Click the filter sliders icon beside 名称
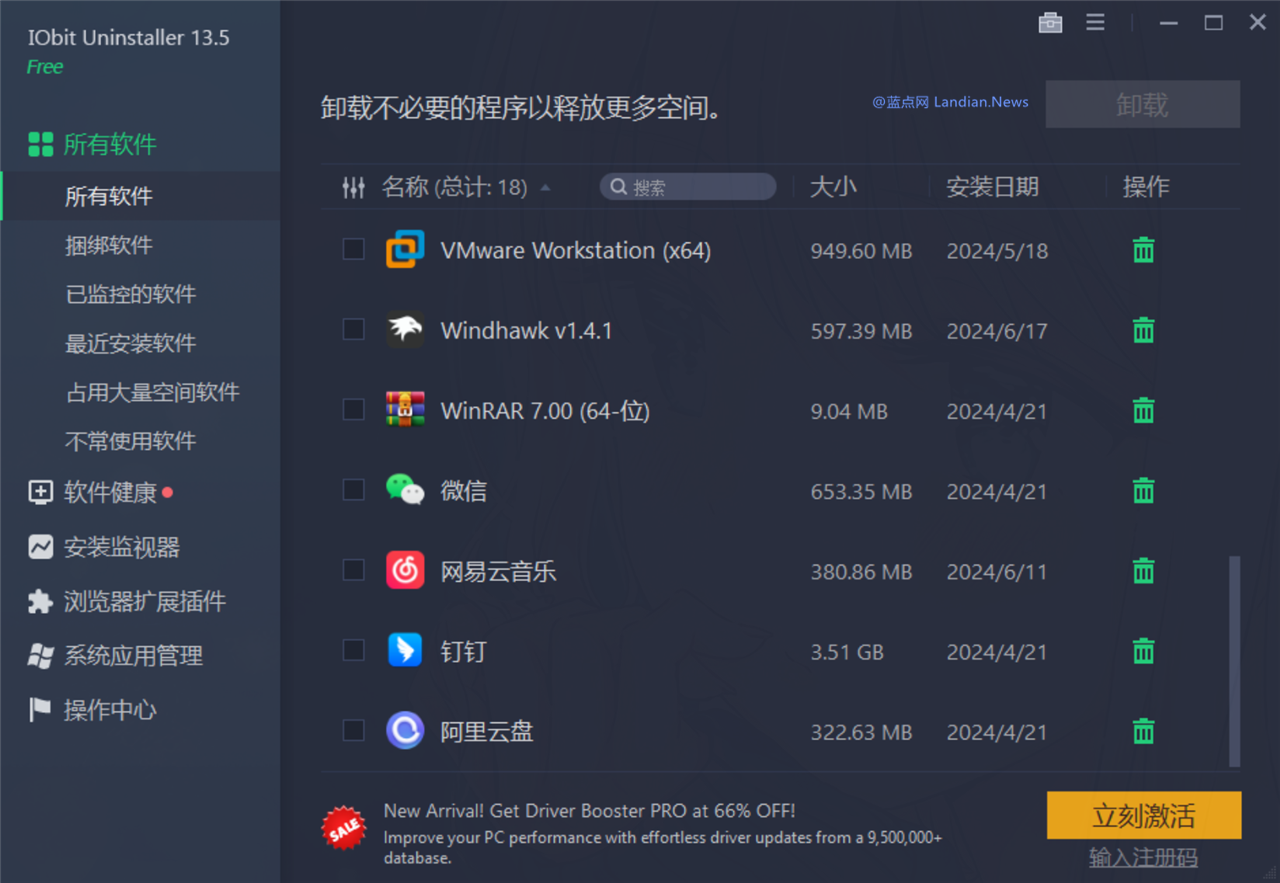The height and width of the screenshot is (883, 1280). click(353, 187)
